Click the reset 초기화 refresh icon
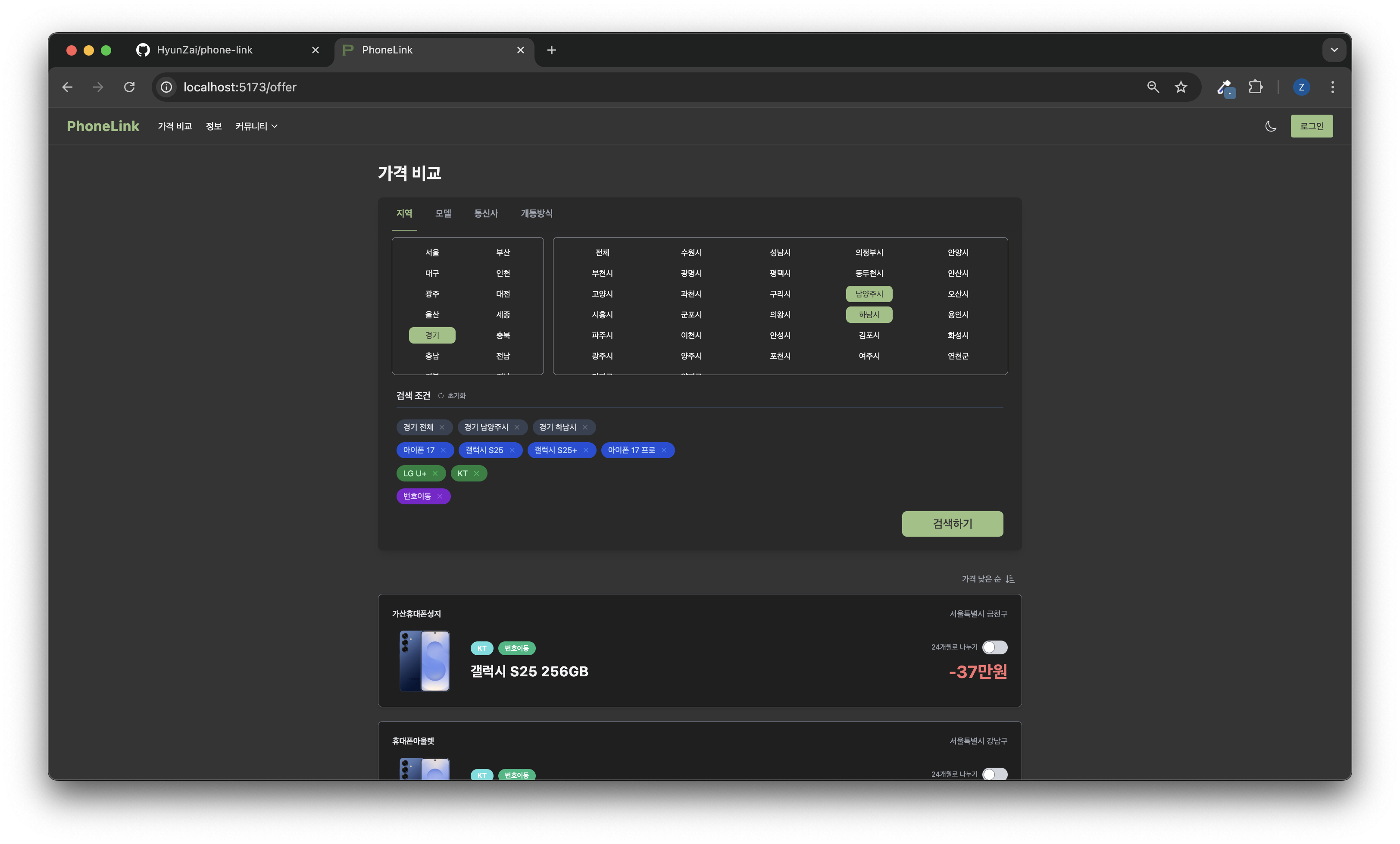1400x844 pixels. (x=441, y=396)
